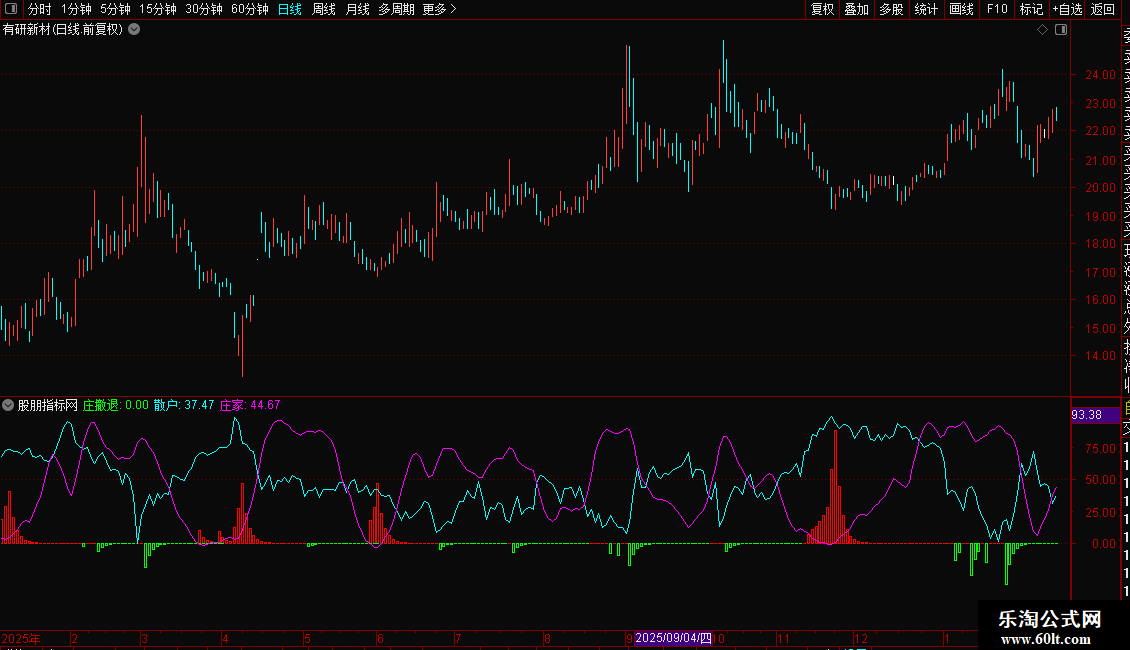
Task: Open the 统计 statistics tool
Action: [926, 9]
